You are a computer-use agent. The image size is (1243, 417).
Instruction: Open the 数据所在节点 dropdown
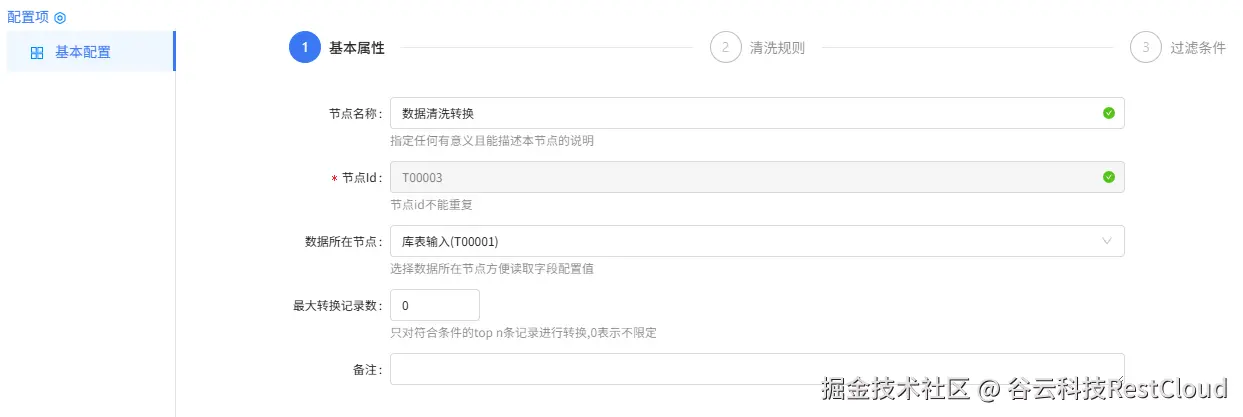pos(757,241)
